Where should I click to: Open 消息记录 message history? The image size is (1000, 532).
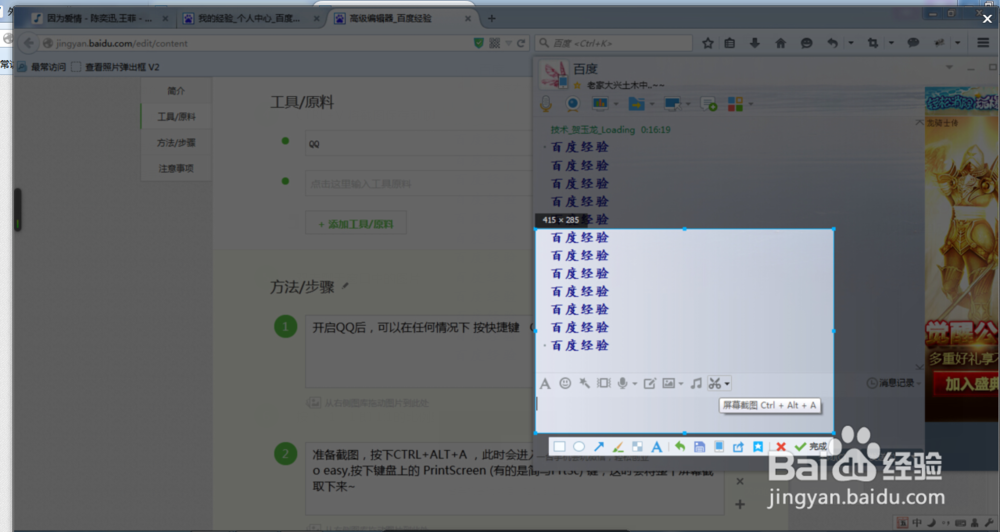894,383
